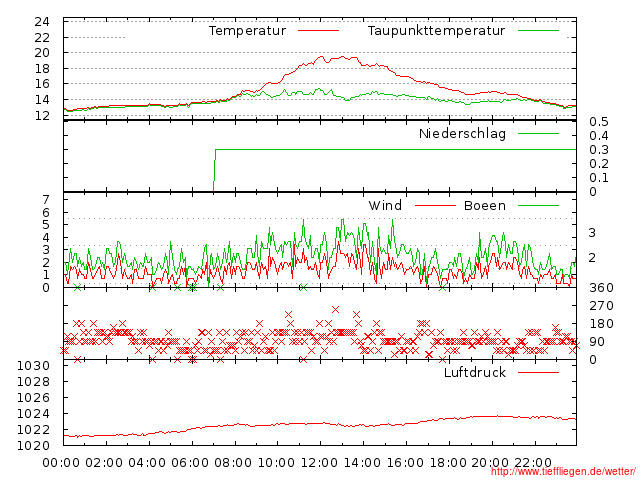Click green line sample beside Boeen

point(538,206)
